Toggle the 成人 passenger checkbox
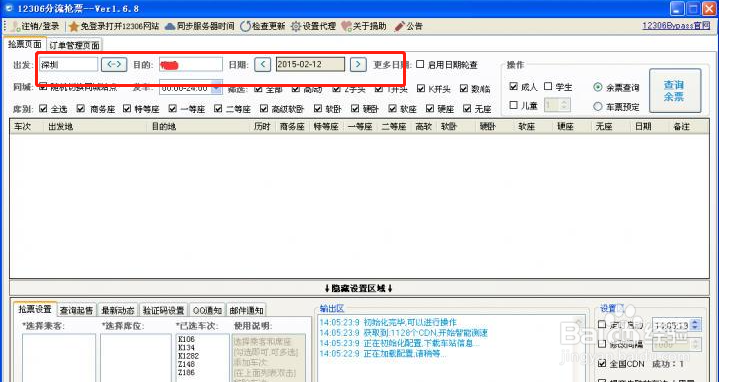 point(514,86)
